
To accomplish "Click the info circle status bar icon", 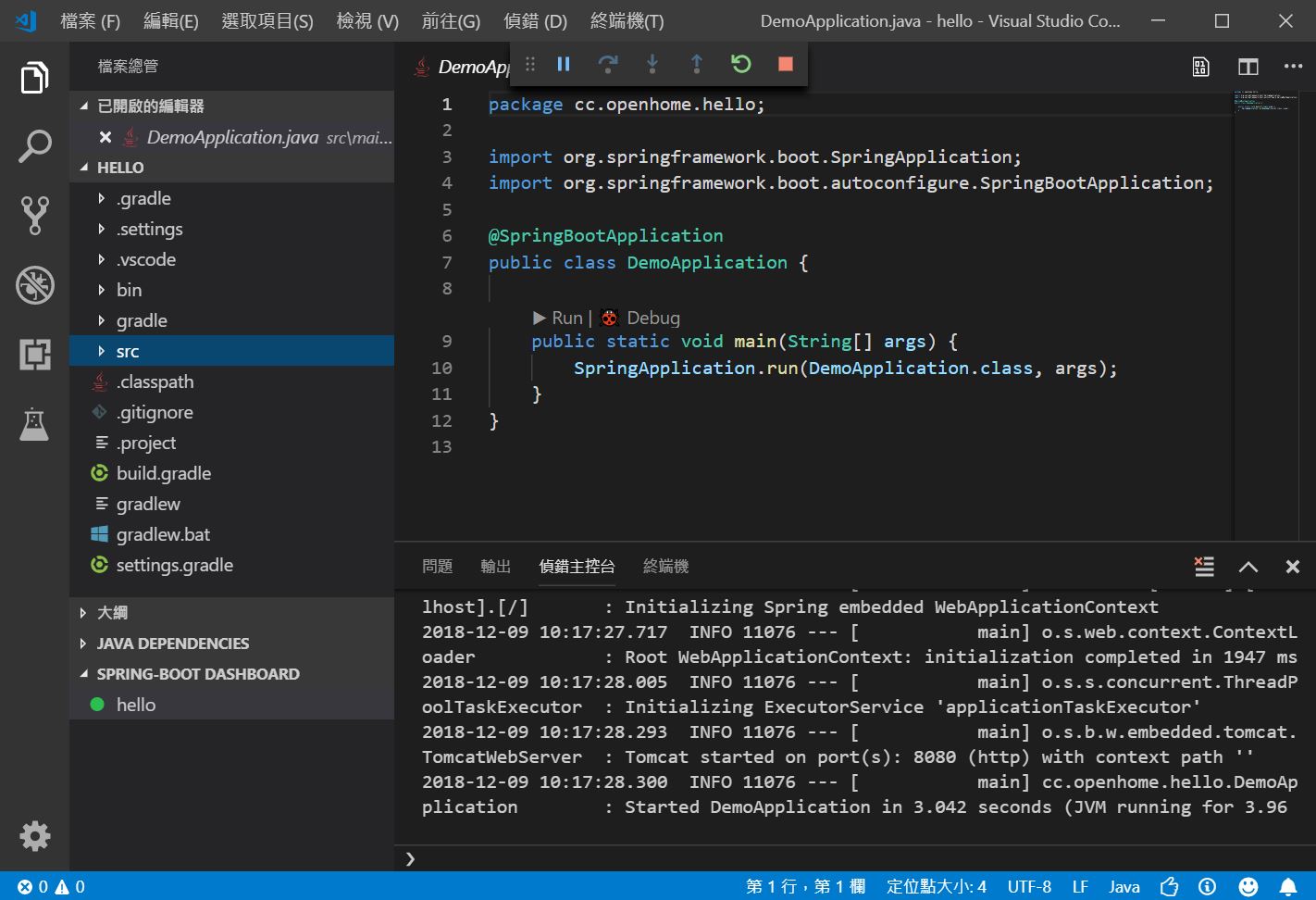I will click(1207, 886).
